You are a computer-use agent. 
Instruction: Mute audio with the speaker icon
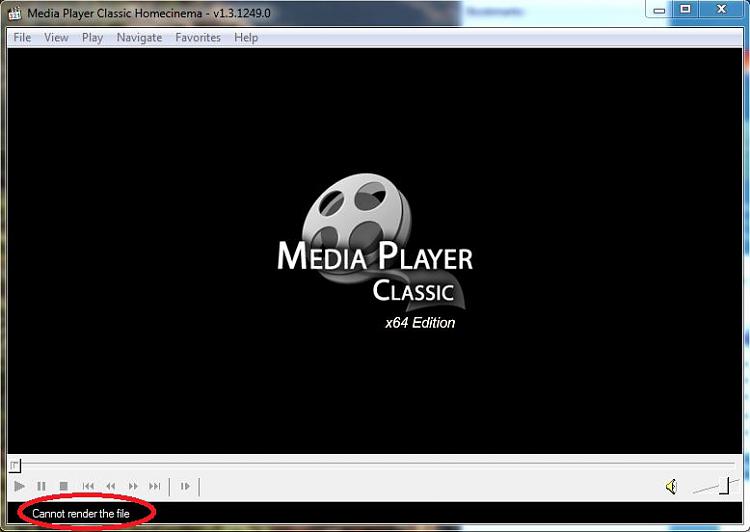[x=671, y=487]
